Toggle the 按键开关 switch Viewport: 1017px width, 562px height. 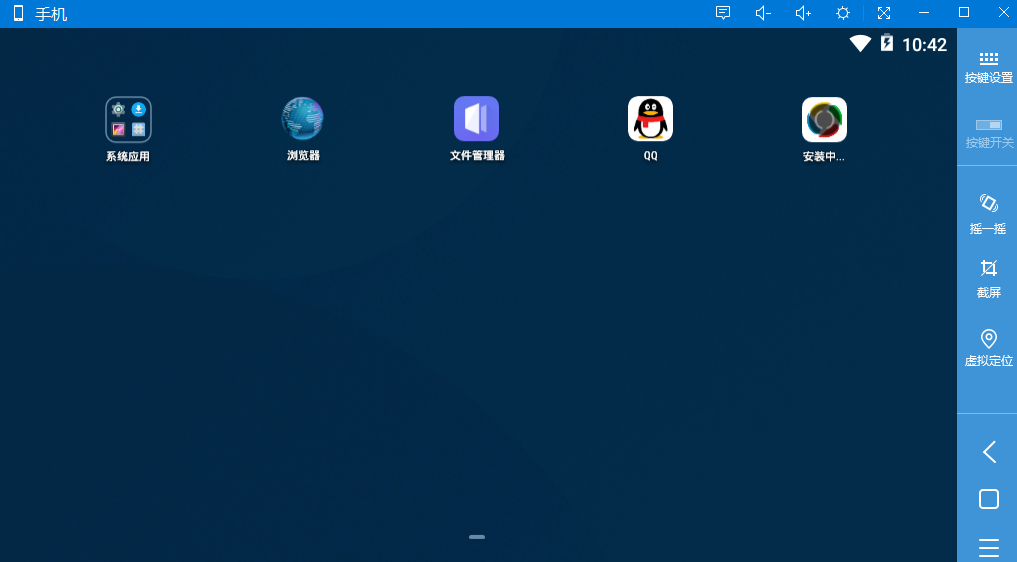point(988,132)
